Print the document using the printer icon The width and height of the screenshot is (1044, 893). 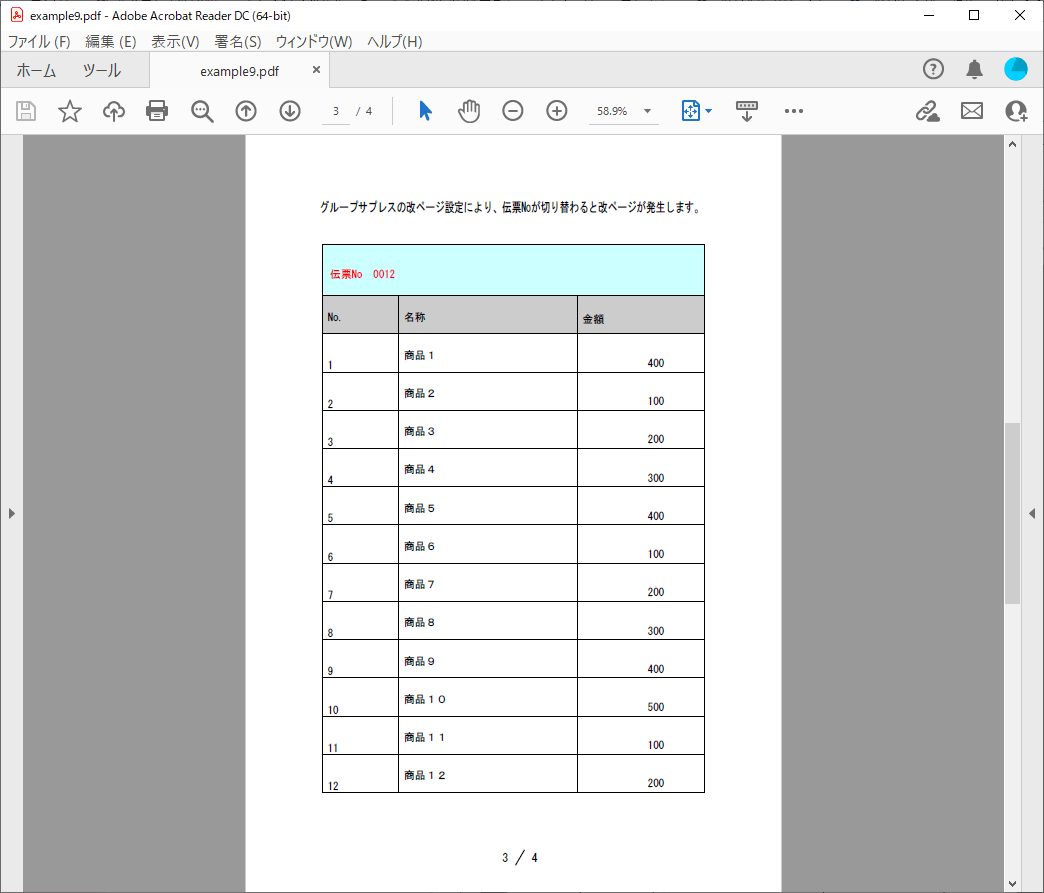point(157,111)
